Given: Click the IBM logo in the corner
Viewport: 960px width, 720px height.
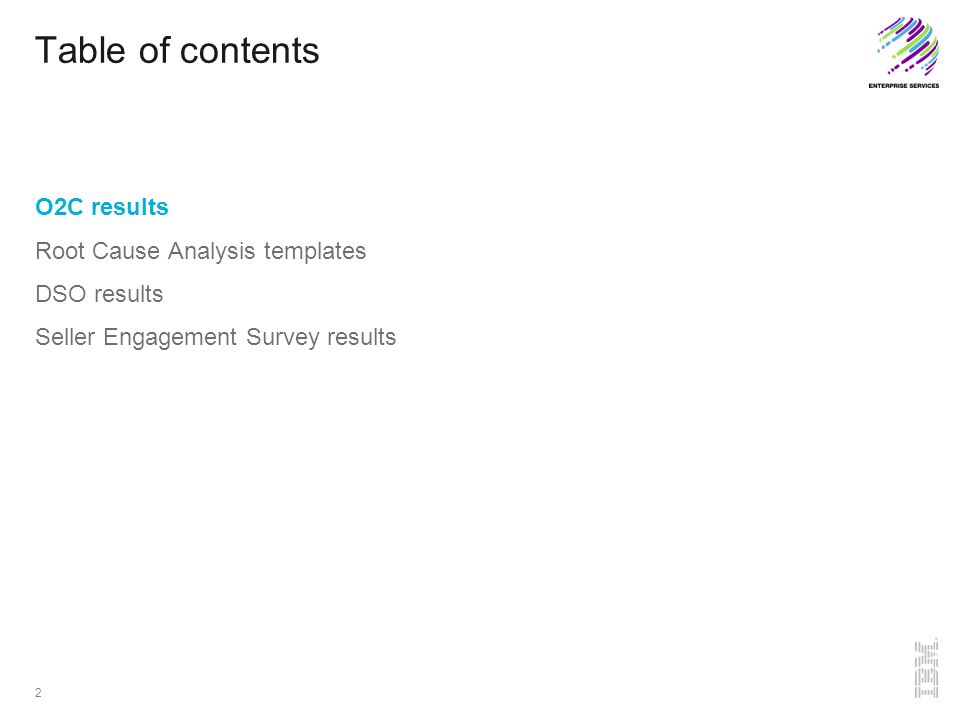Looking at the screenshot, I should [x=926, y=668].
